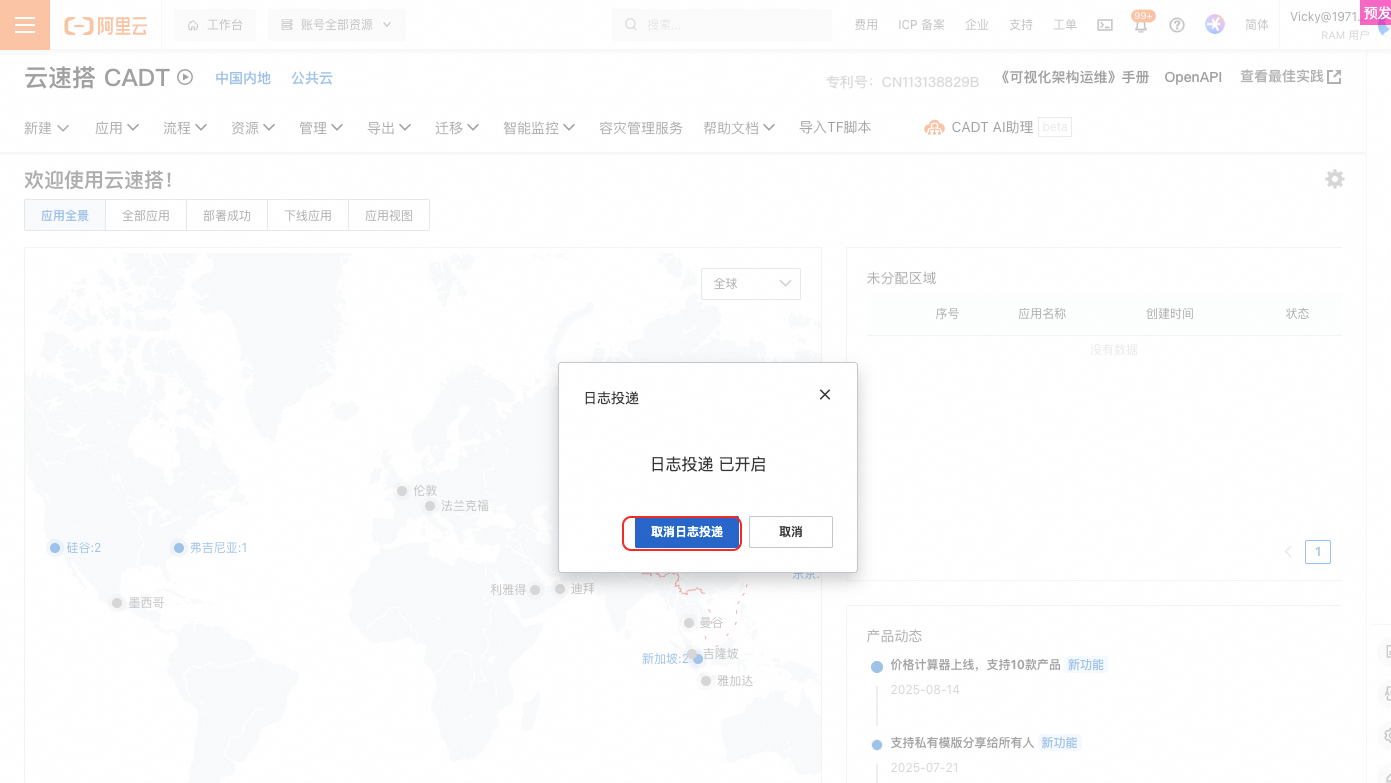Click the Alibaba Cloud logo
This screenshot has width=1391, height=783.
tap(106, 25)
